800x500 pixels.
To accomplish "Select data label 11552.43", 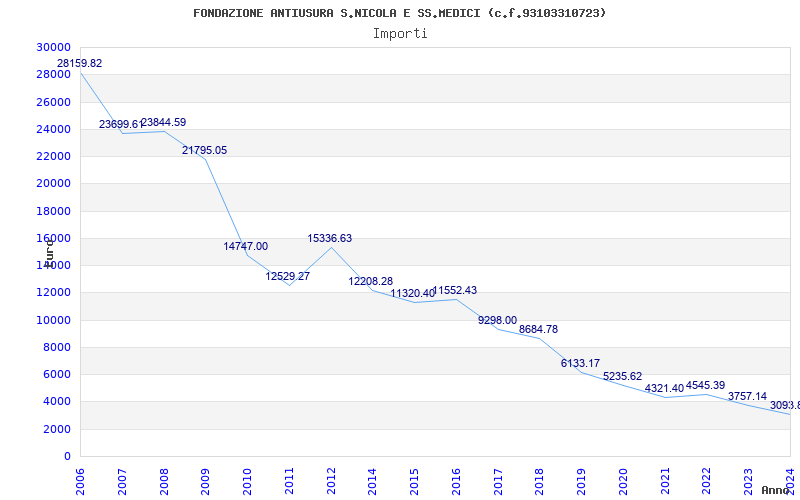I will [x=455, y=290].
